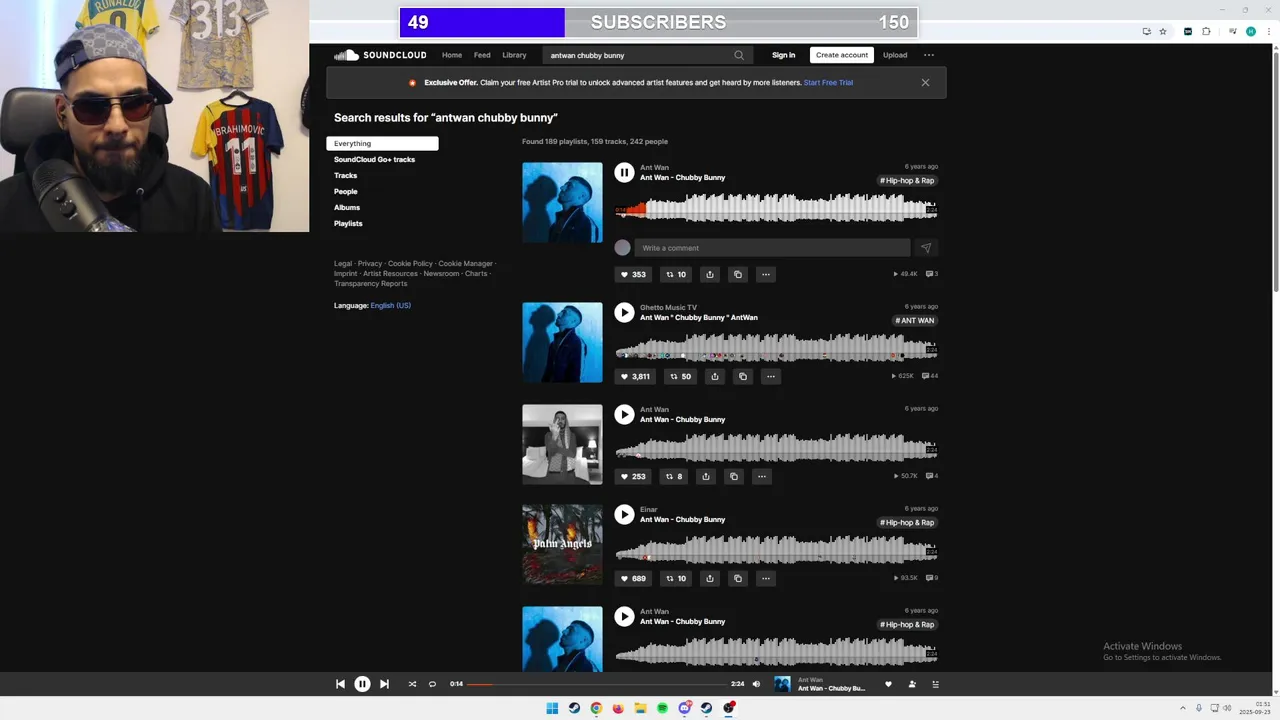Skip to previous track in player bar
The width and height of the screenshot is (1280, 720).
pos(340,684)
